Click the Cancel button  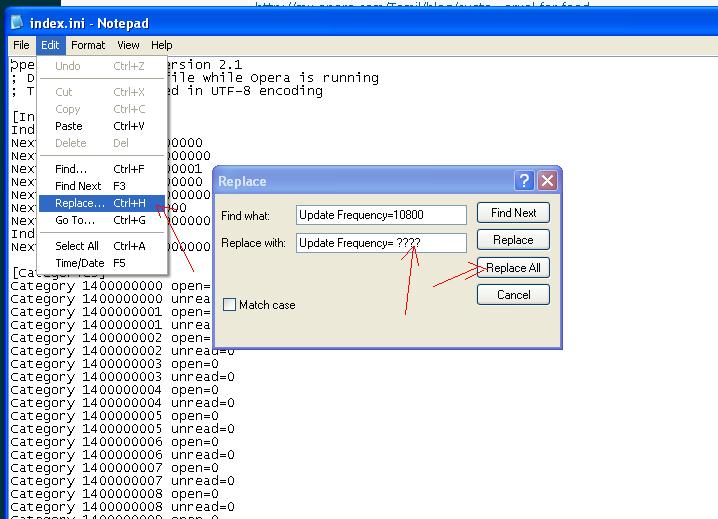coord(513,295)
